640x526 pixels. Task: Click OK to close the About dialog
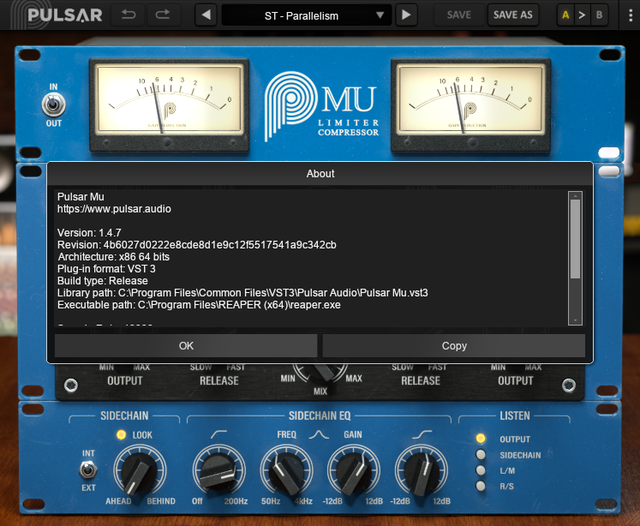coord(186,346)
